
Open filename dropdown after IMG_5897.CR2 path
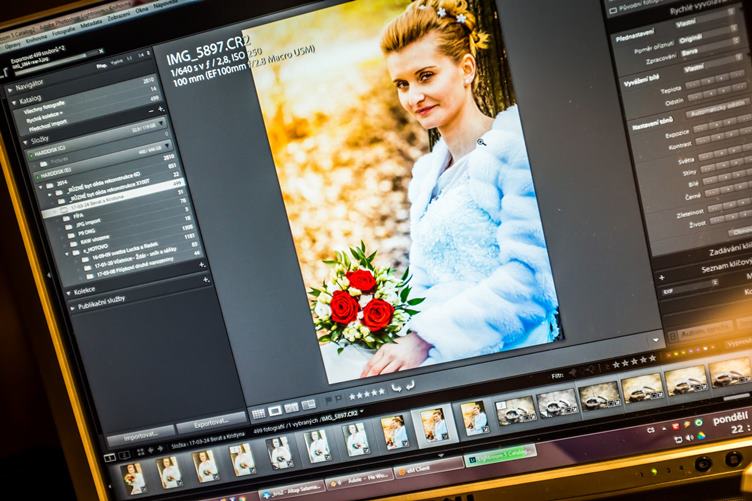tap(362, 411)
